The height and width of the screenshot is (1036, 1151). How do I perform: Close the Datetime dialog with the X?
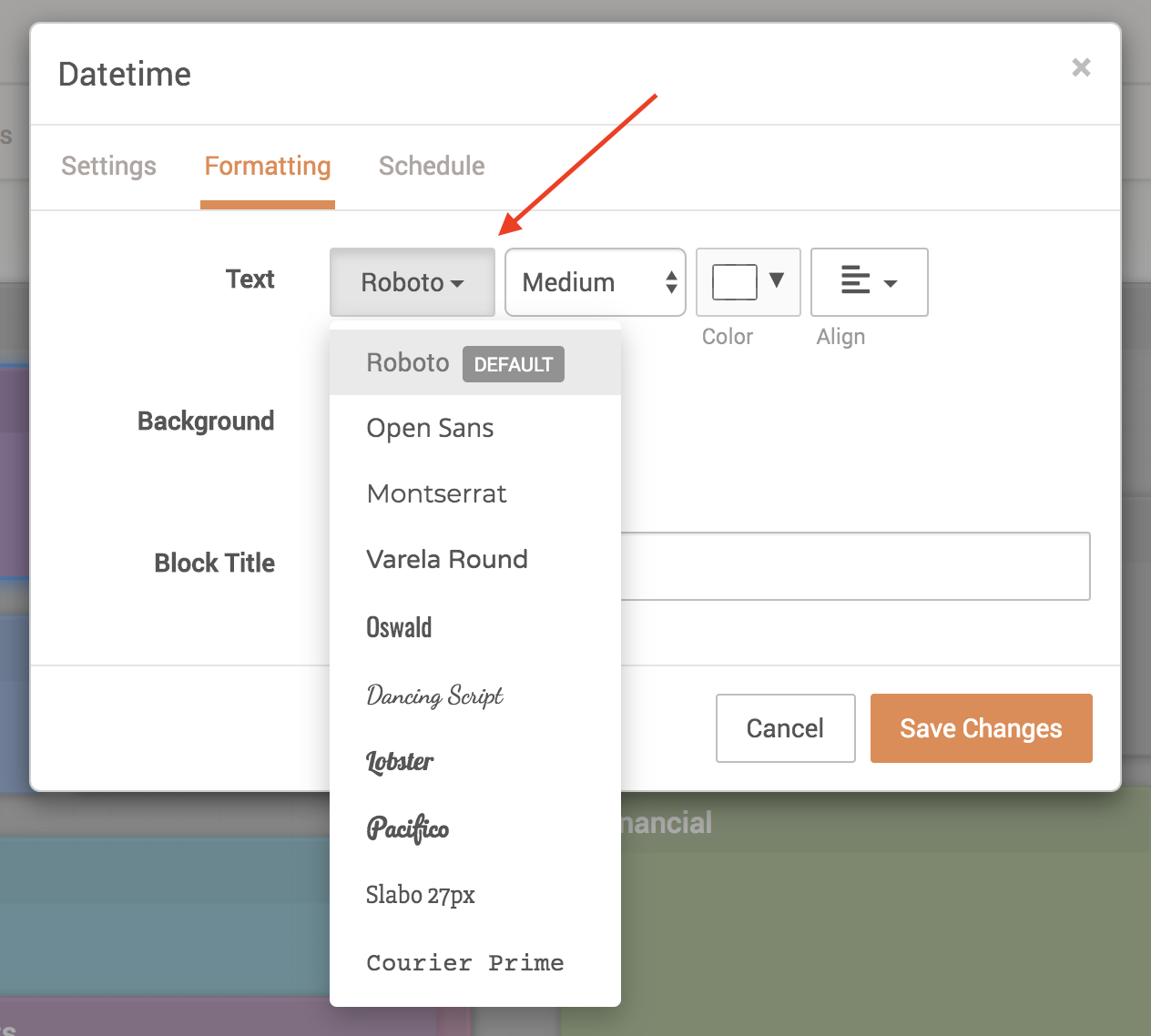[x=1081, y=67]
